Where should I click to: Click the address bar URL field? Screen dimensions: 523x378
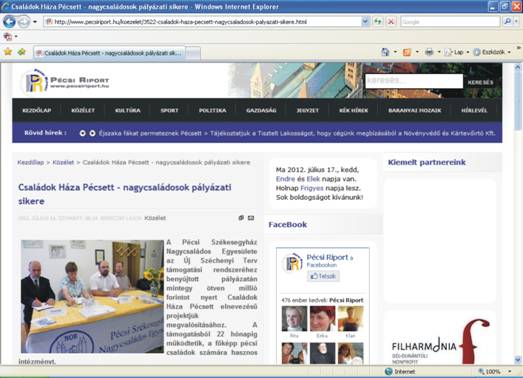coord(202,22)
